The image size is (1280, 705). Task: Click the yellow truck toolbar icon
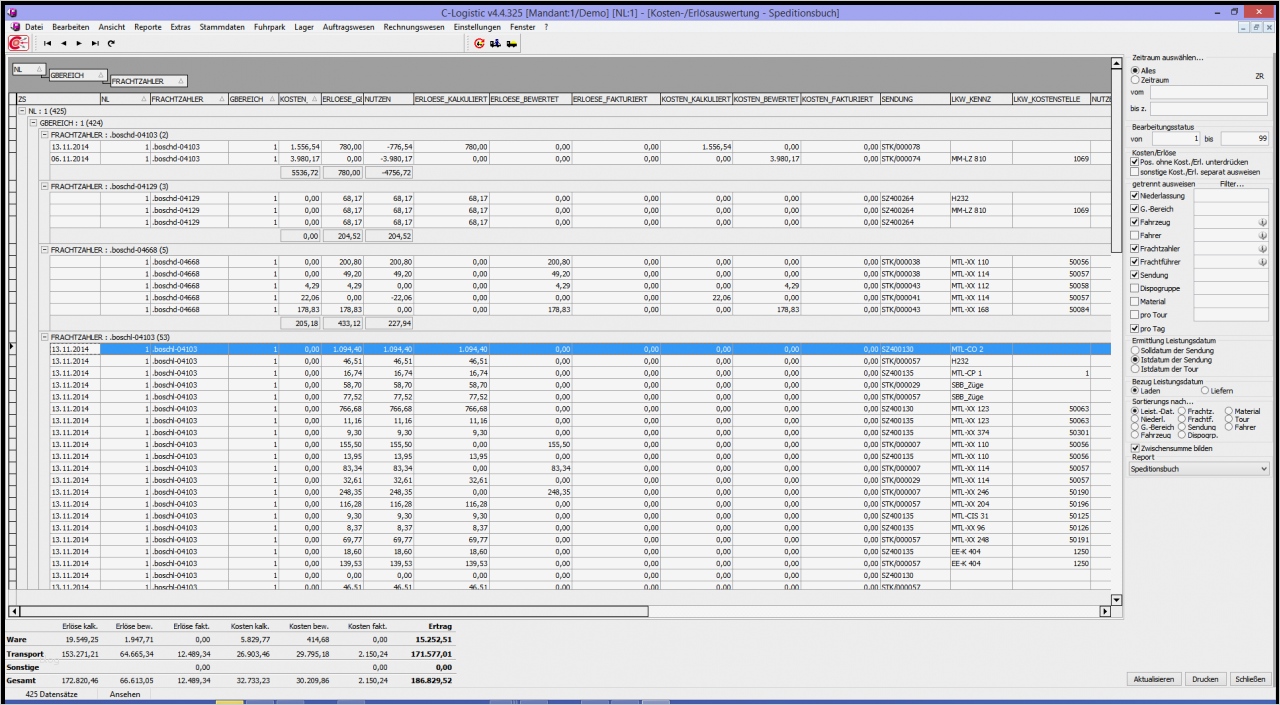coord(512,44)
